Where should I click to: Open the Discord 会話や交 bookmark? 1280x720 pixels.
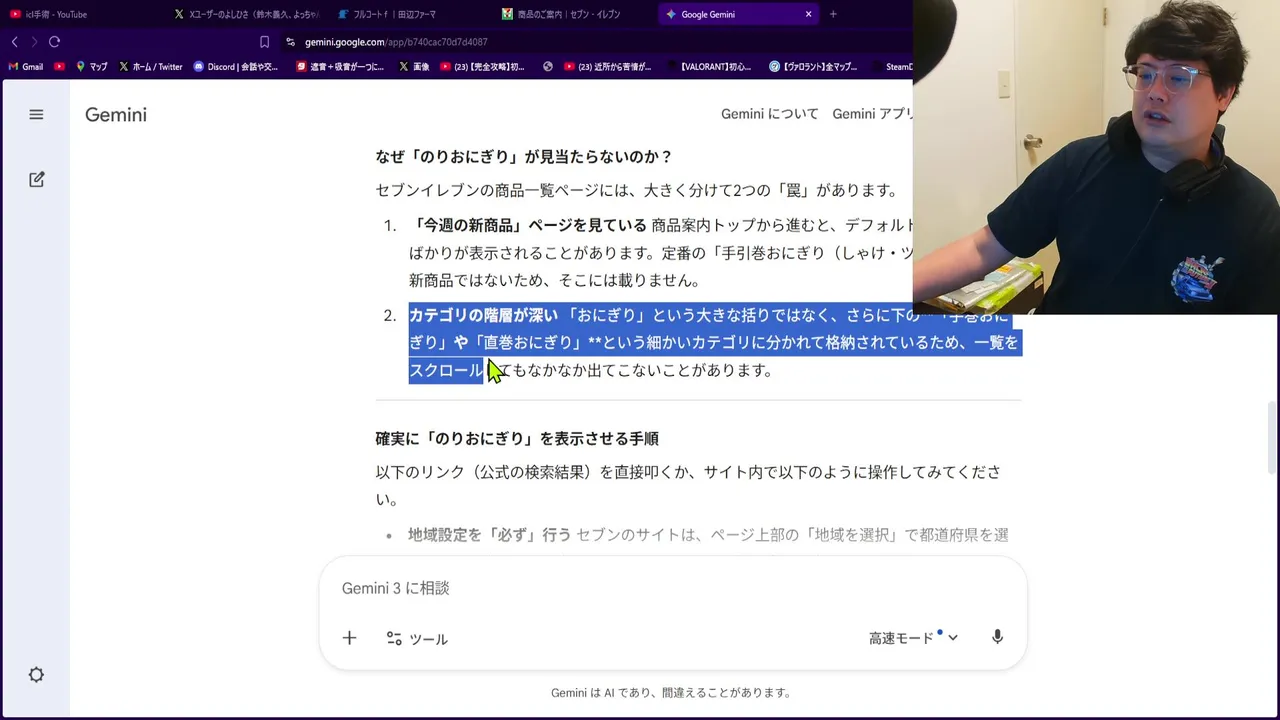(236, 67)
